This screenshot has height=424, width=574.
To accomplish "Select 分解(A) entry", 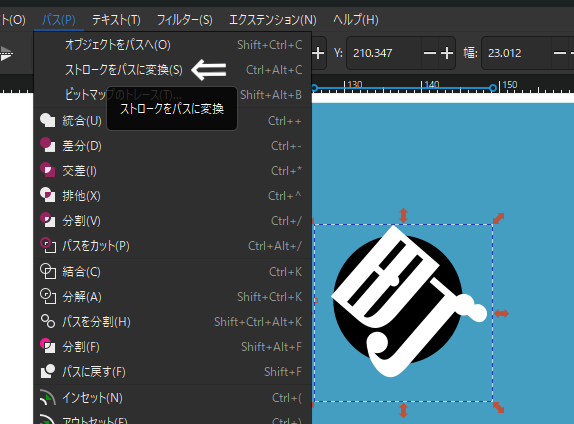I will [172, 296].
